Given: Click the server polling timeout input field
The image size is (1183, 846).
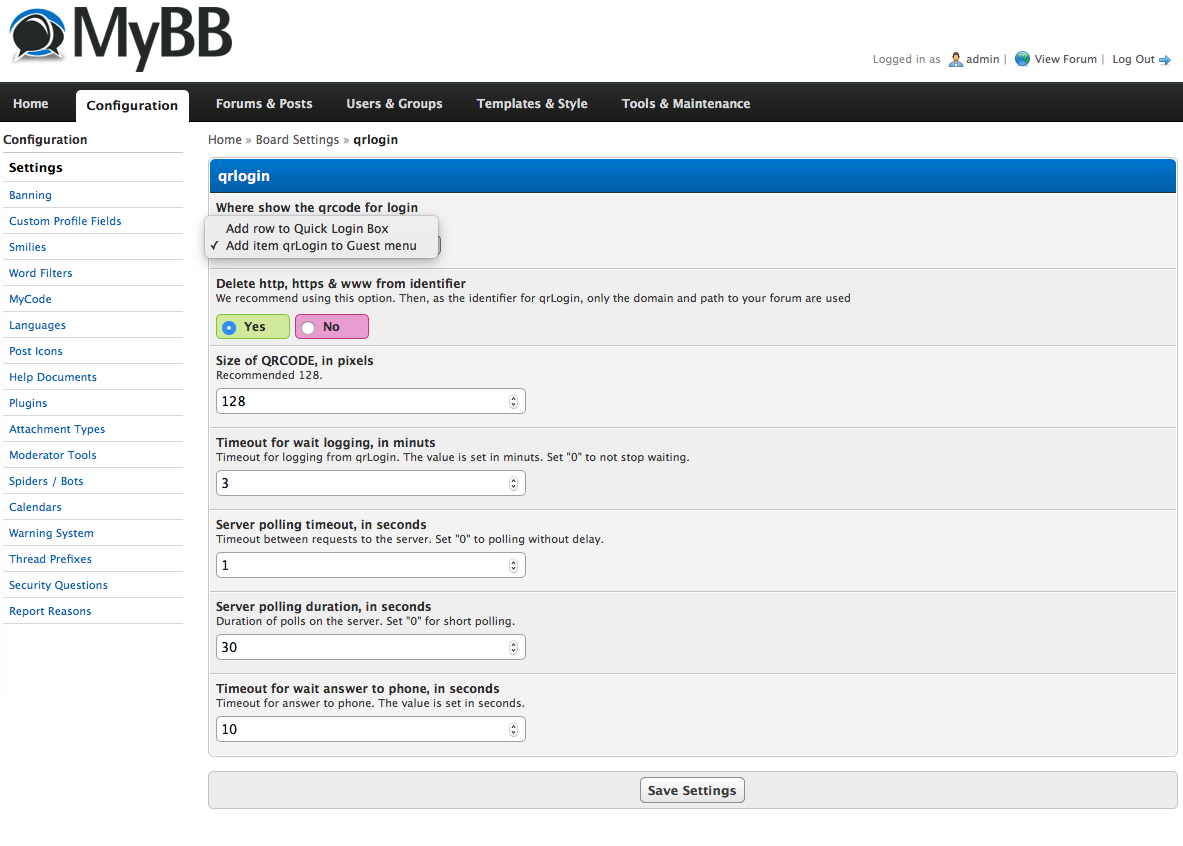Looking at the screenshot, I should (x=360, y=565).
